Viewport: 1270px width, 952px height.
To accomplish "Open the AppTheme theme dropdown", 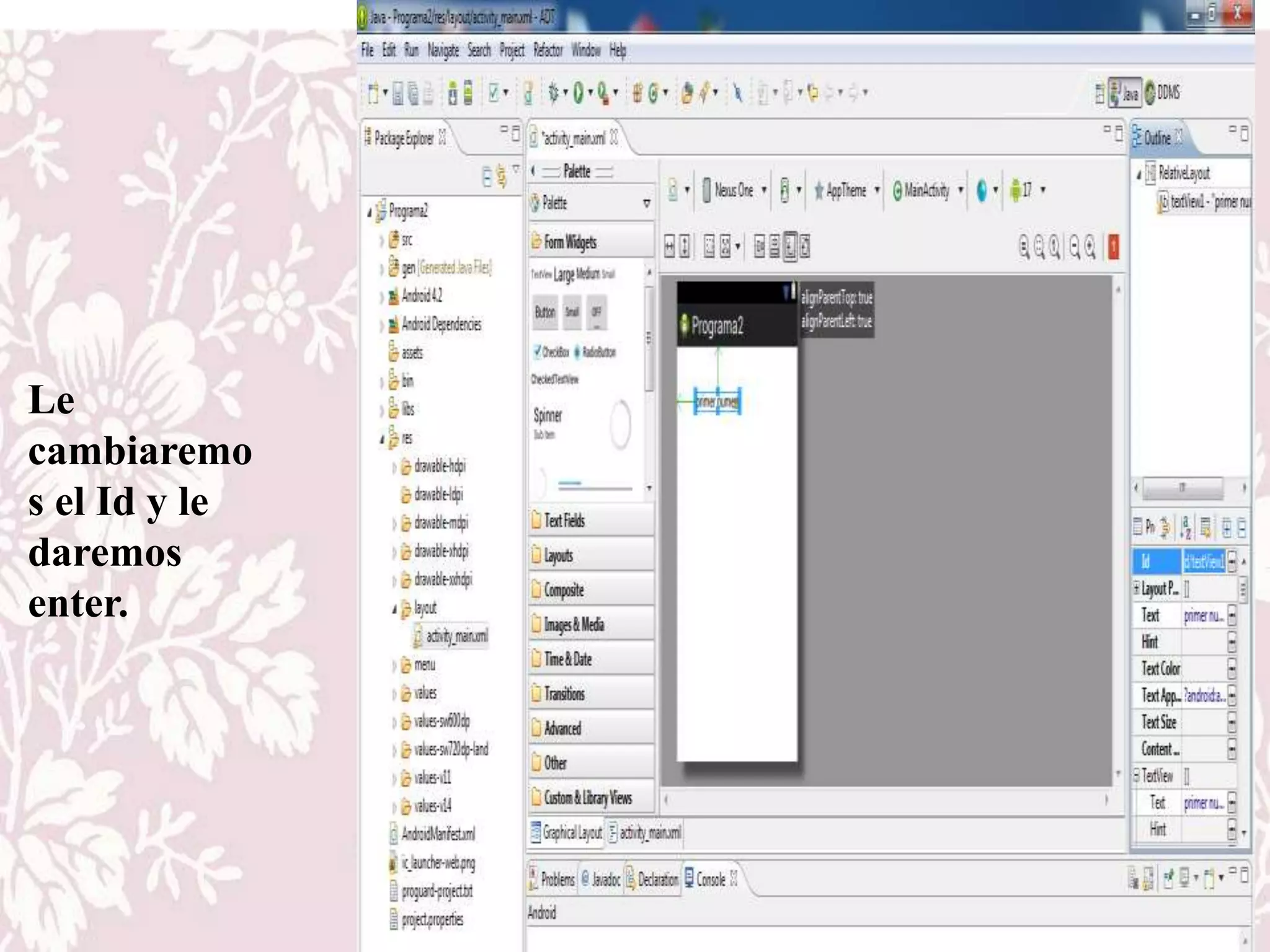I will coord(846,190).
